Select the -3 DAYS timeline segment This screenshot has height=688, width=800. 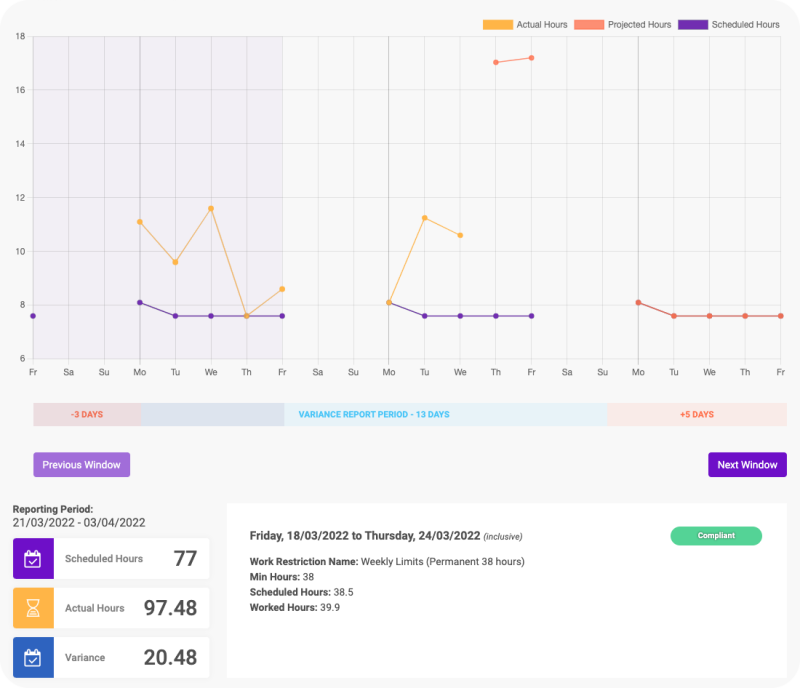87,414
